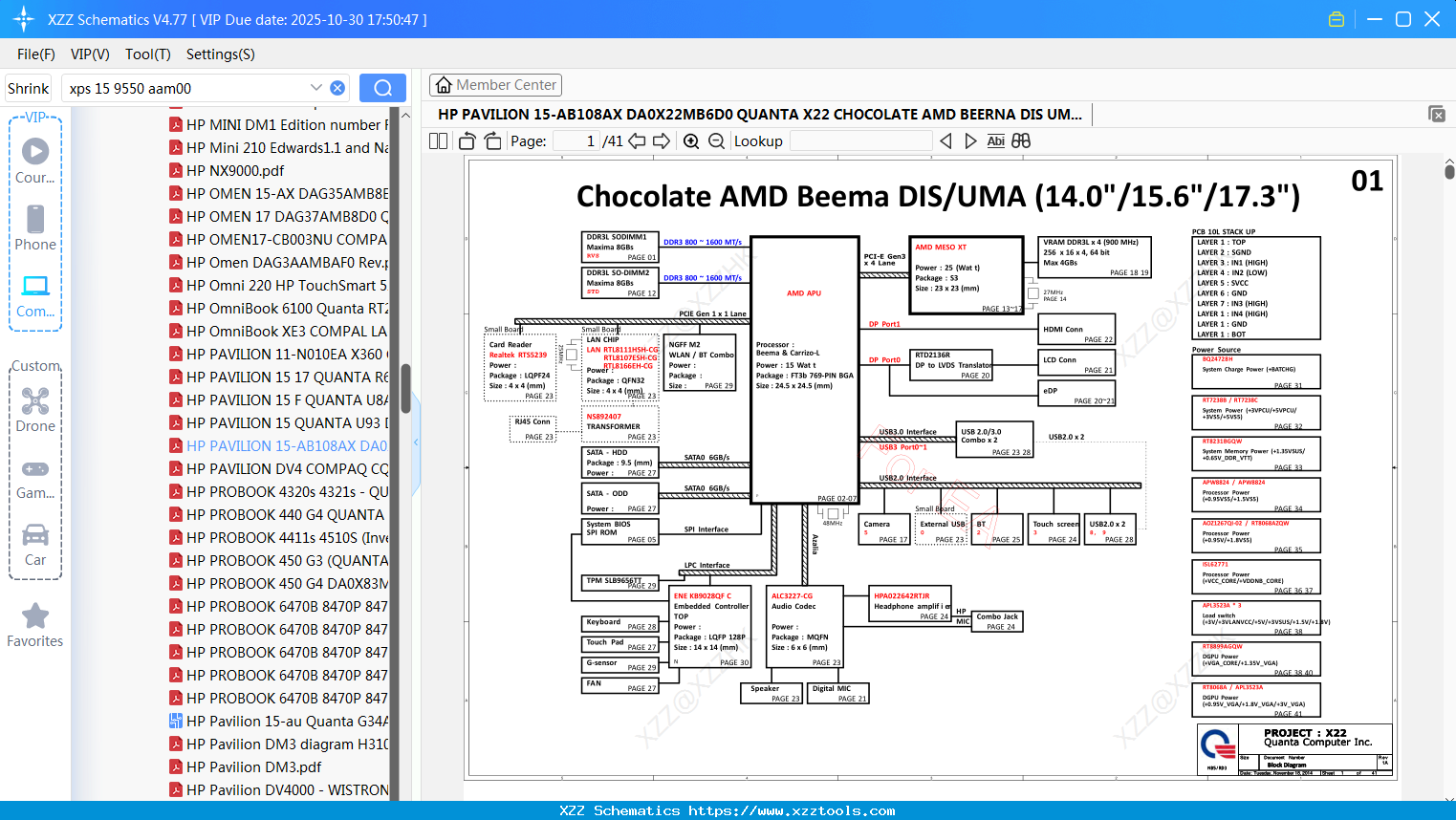Open HP Pavilion DM3.pdf file
Viewport: 1456px width, 820px height.
click(245, 766)
